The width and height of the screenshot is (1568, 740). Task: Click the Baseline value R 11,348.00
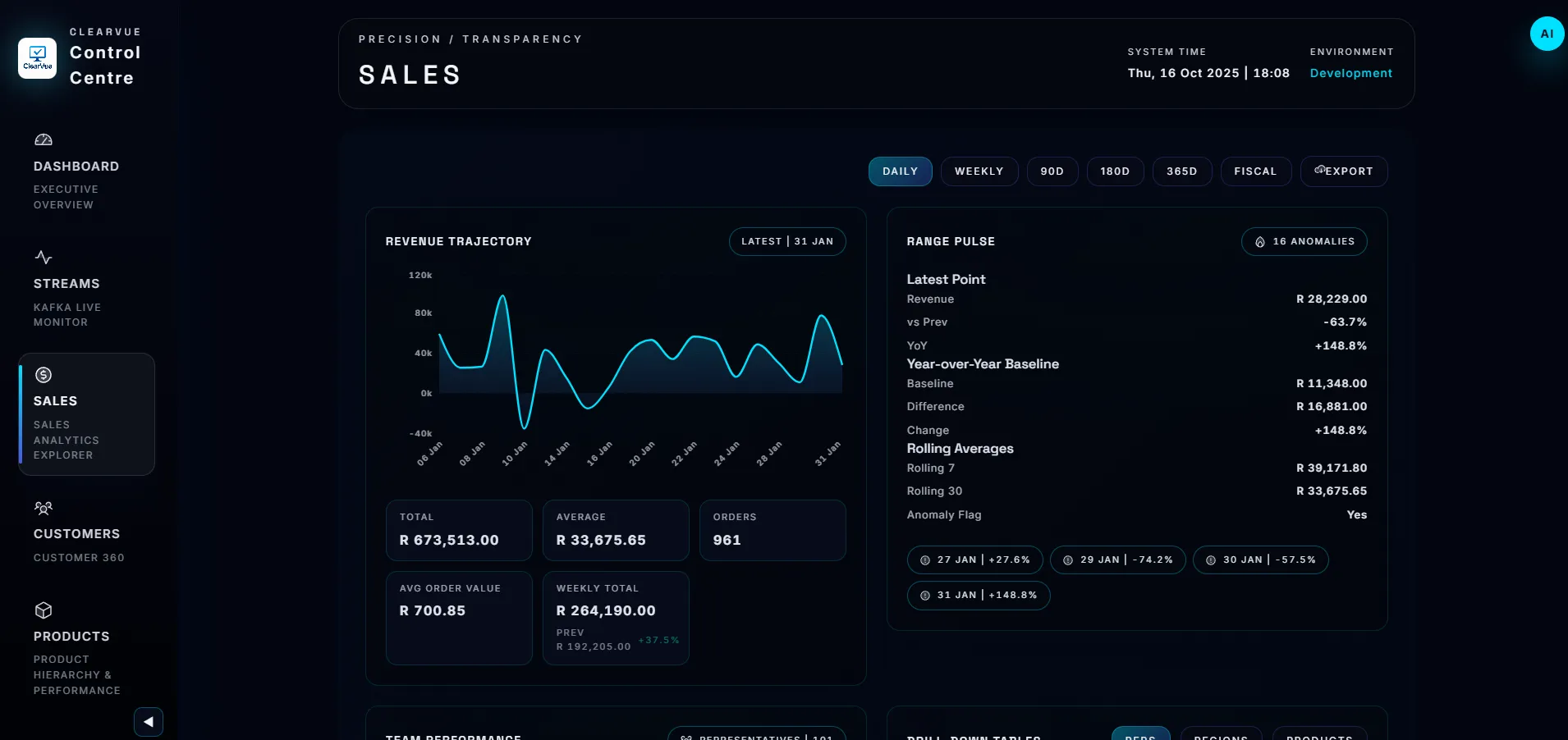1332,384
